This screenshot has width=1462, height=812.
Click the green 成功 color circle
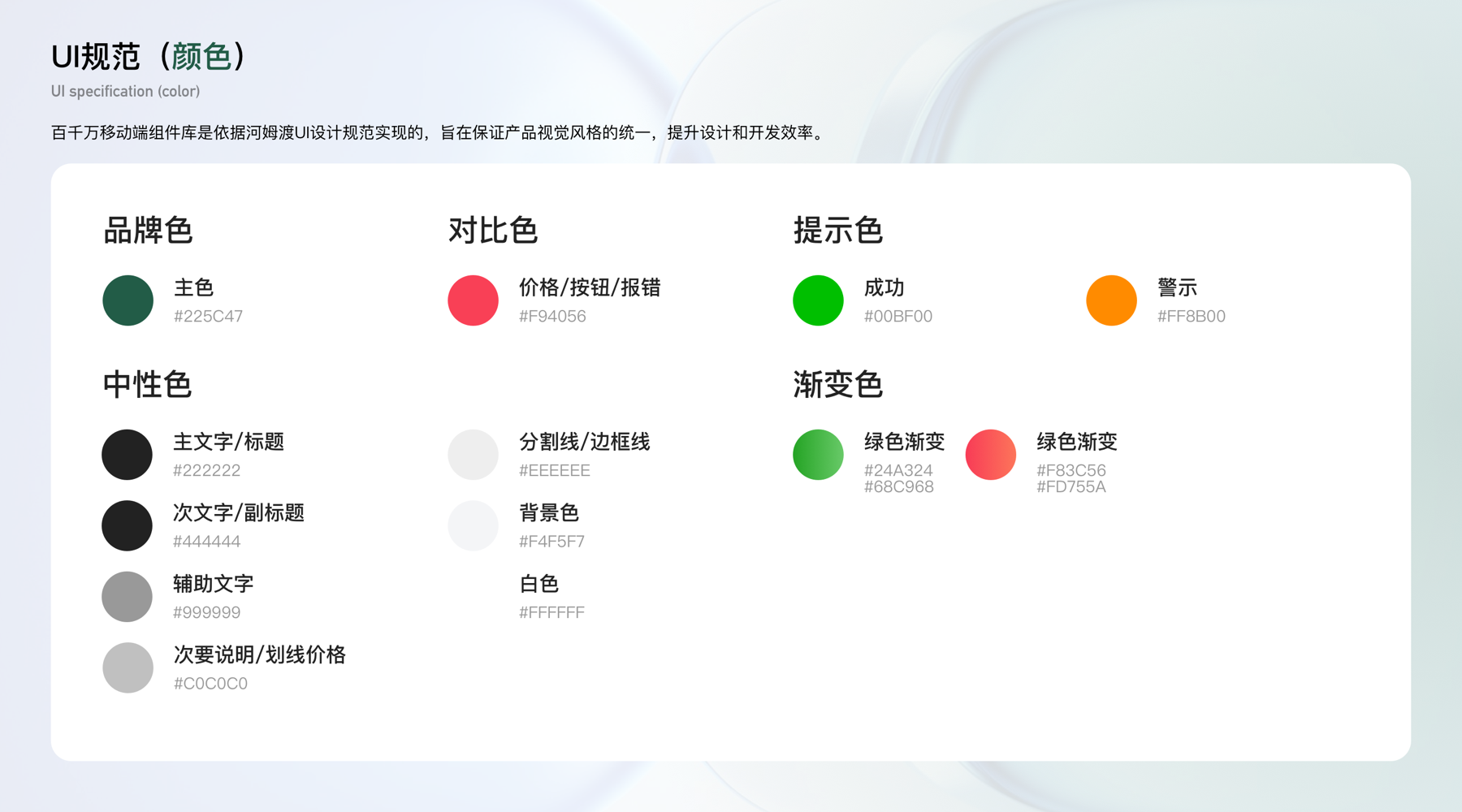click(818, 300)
